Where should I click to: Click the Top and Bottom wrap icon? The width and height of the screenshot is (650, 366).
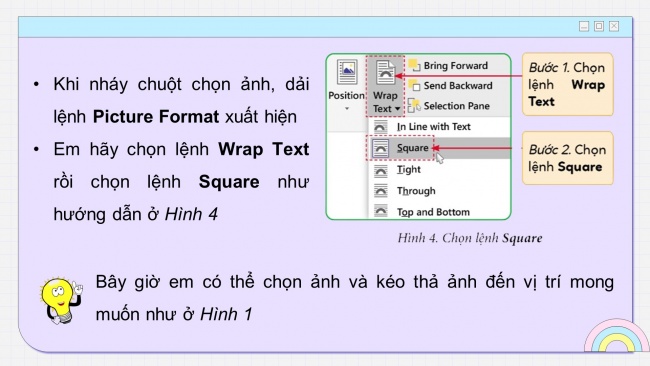(381, 211)
